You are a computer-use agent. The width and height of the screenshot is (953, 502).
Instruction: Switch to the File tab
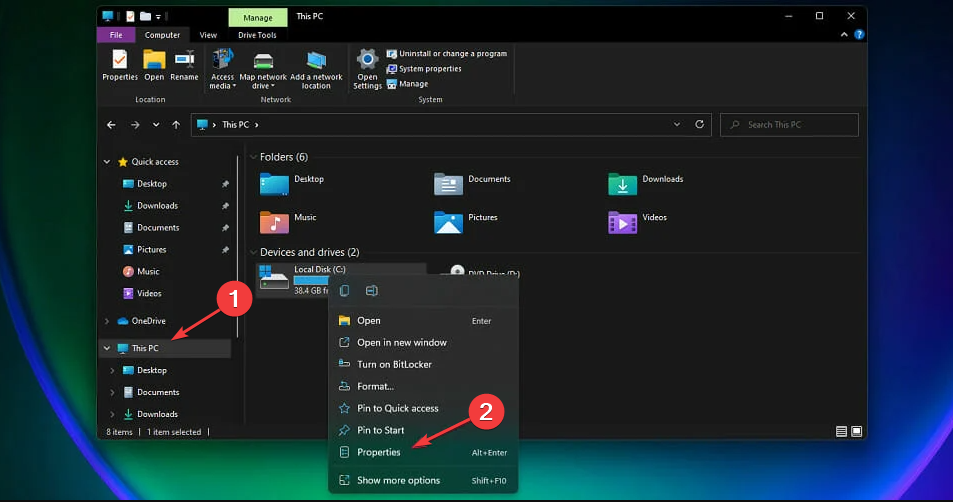tap(116, 35)
